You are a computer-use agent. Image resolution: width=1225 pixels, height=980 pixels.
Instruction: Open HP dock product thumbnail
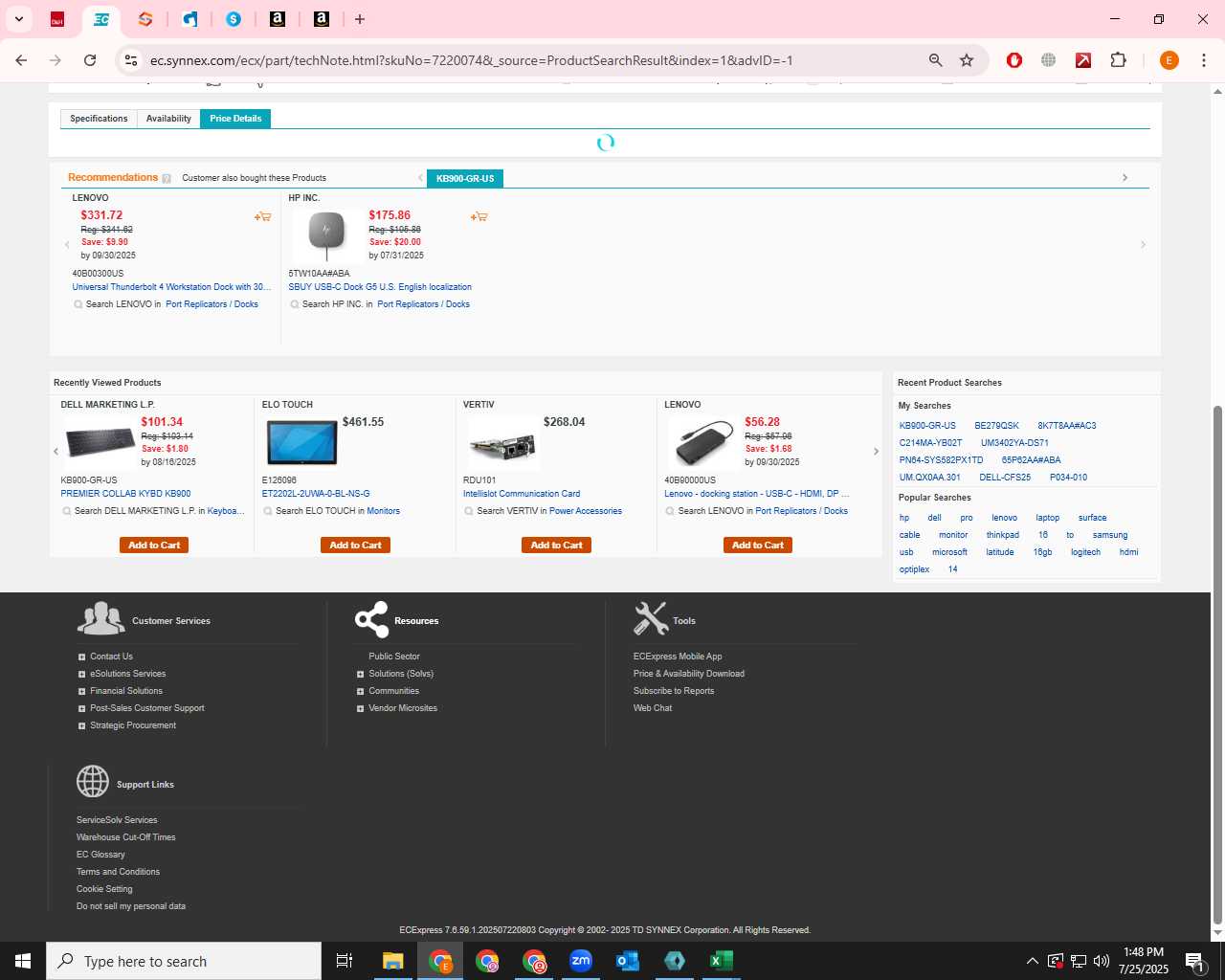[x=326, y=235]
